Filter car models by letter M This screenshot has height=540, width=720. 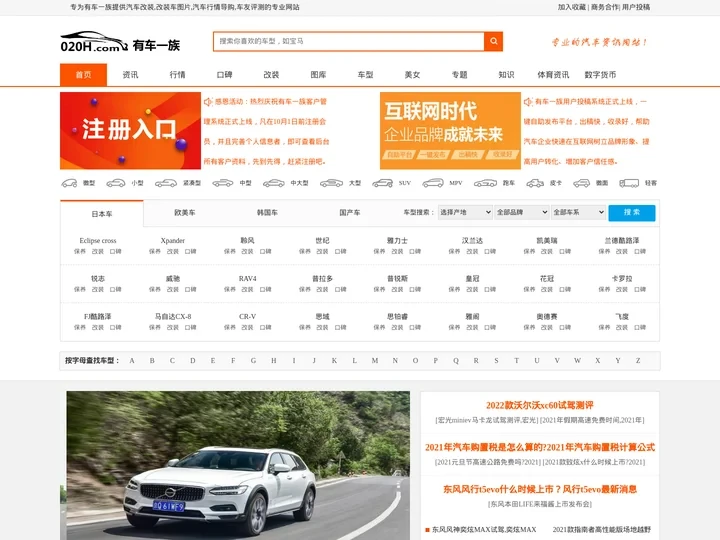(x=375, y=361)
